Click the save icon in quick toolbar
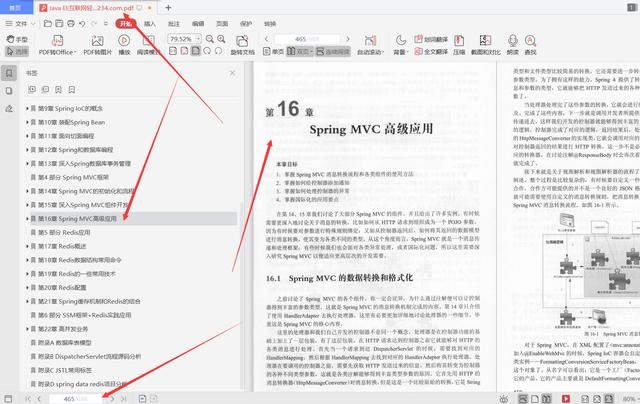640x404 pixels. coord(59,24)
